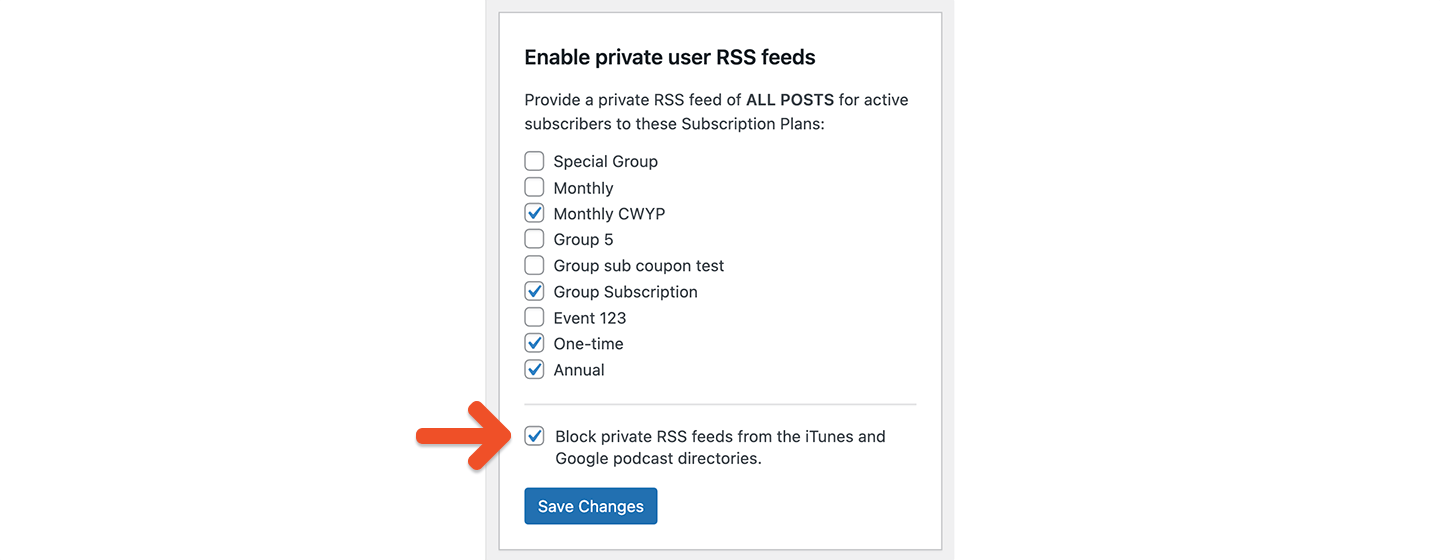This screenshot has height=560, width=1440.
Task: Click the Block private RSS feeds description text
Action: 720,447
